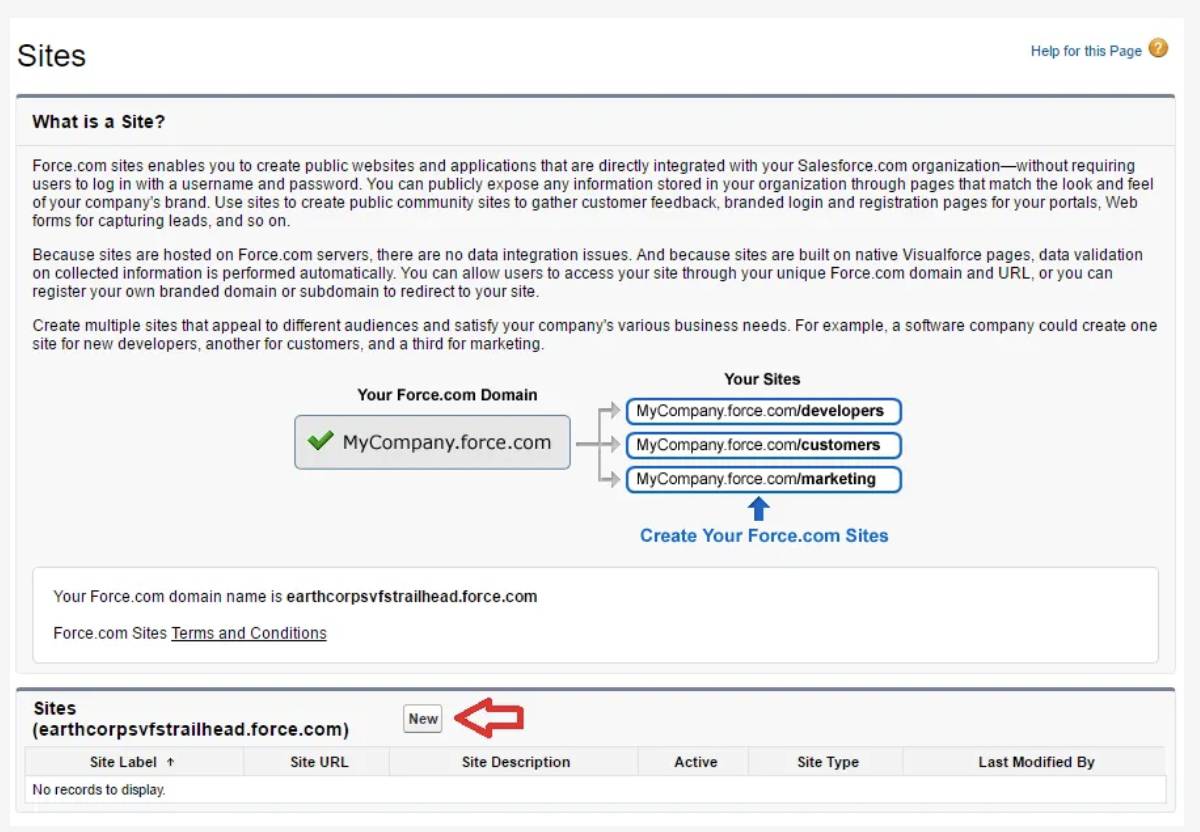Click the sort ascending arrow beside Site Label
This screenshot has height=832, width=1200.
(x=170, y=762)
